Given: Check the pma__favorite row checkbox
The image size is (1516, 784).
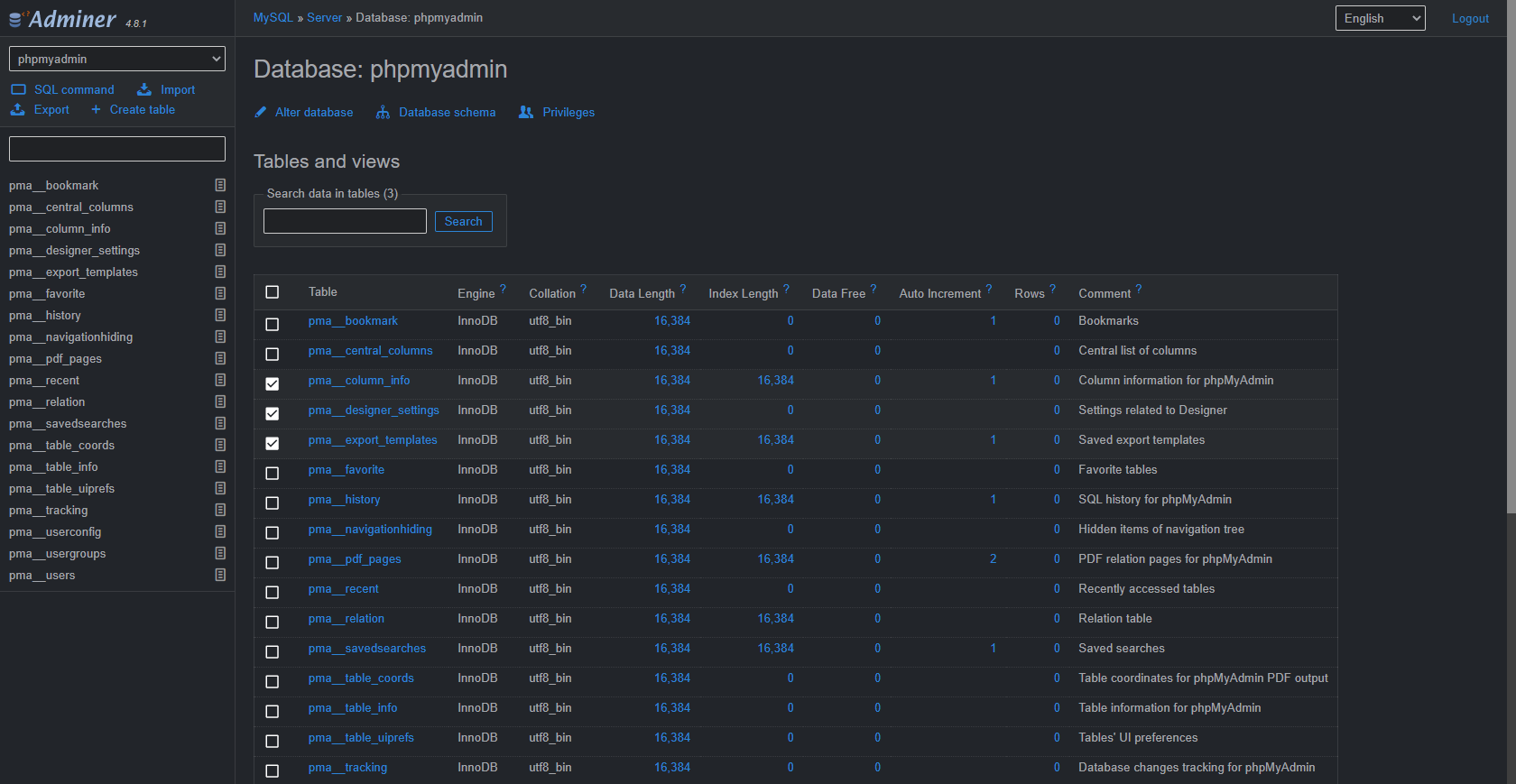Looking at the screenshot, I should (x=273, y=473).
